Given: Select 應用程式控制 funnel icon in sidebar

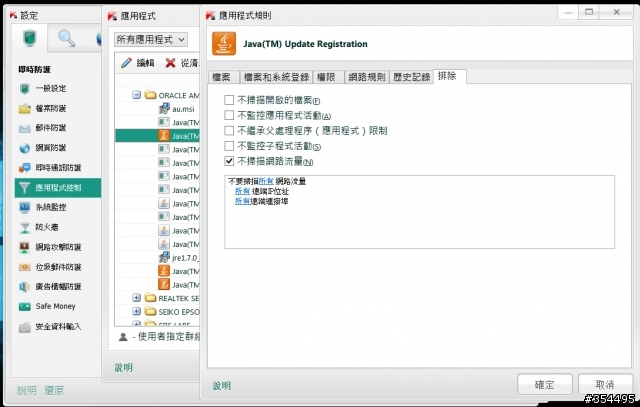Looking at the screenshot, I should click(24, 188).
